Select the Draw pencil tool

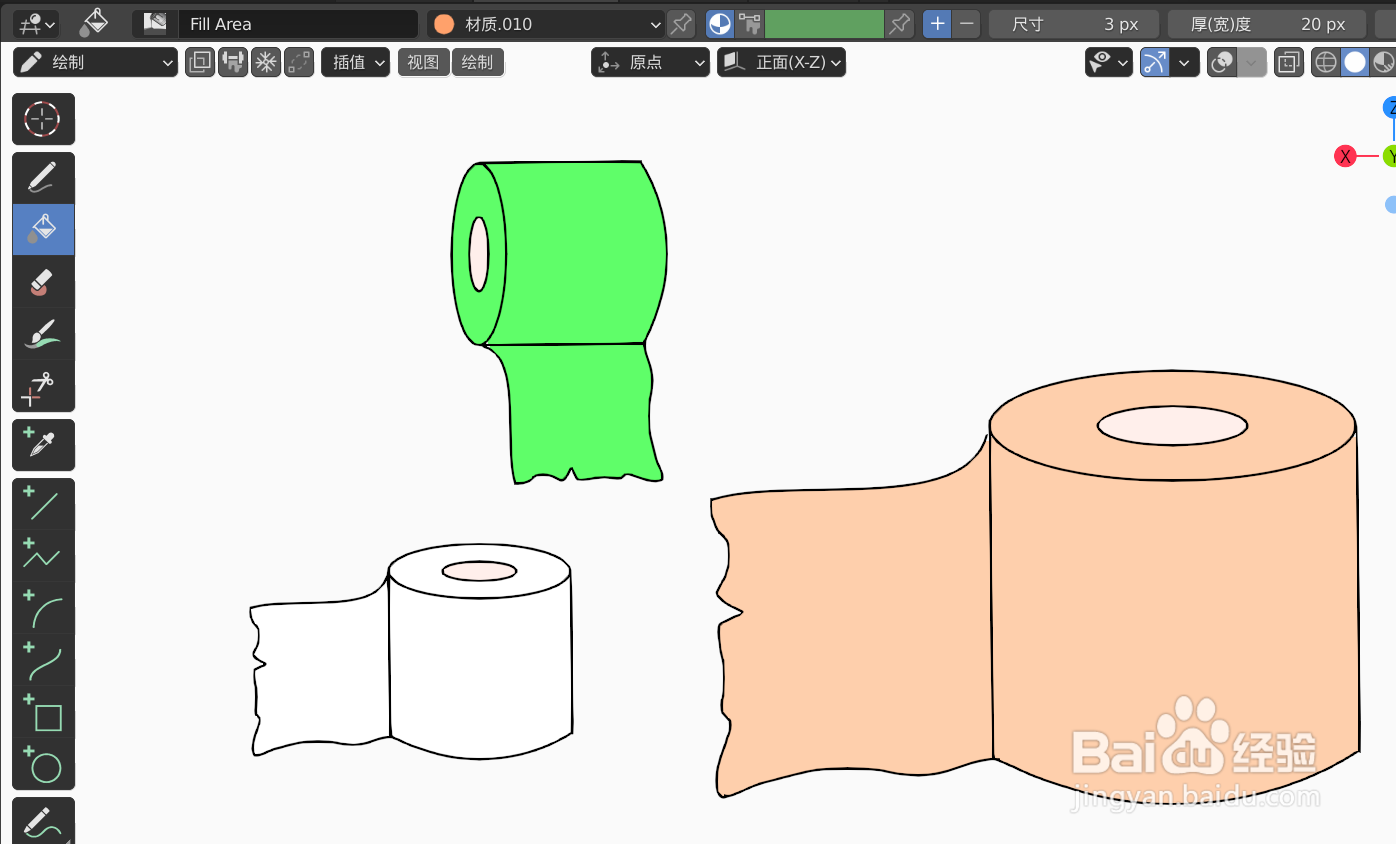[43, 177]
